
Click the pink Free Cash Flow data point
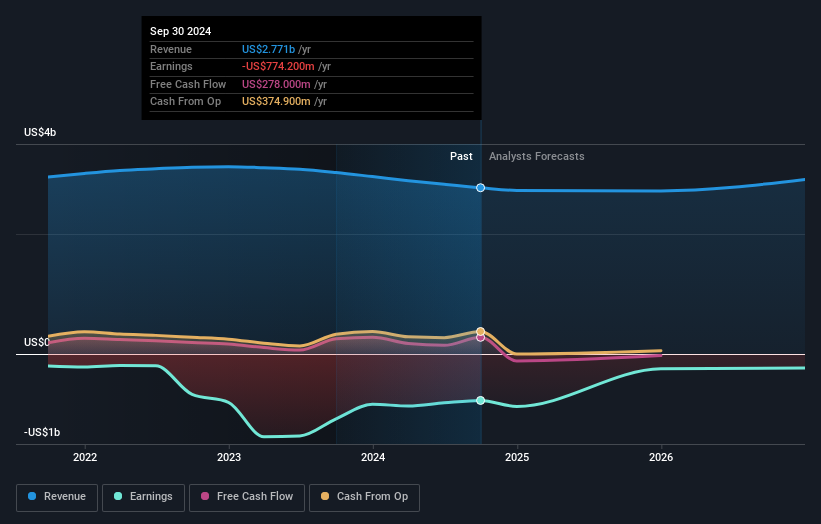(481, 338)
